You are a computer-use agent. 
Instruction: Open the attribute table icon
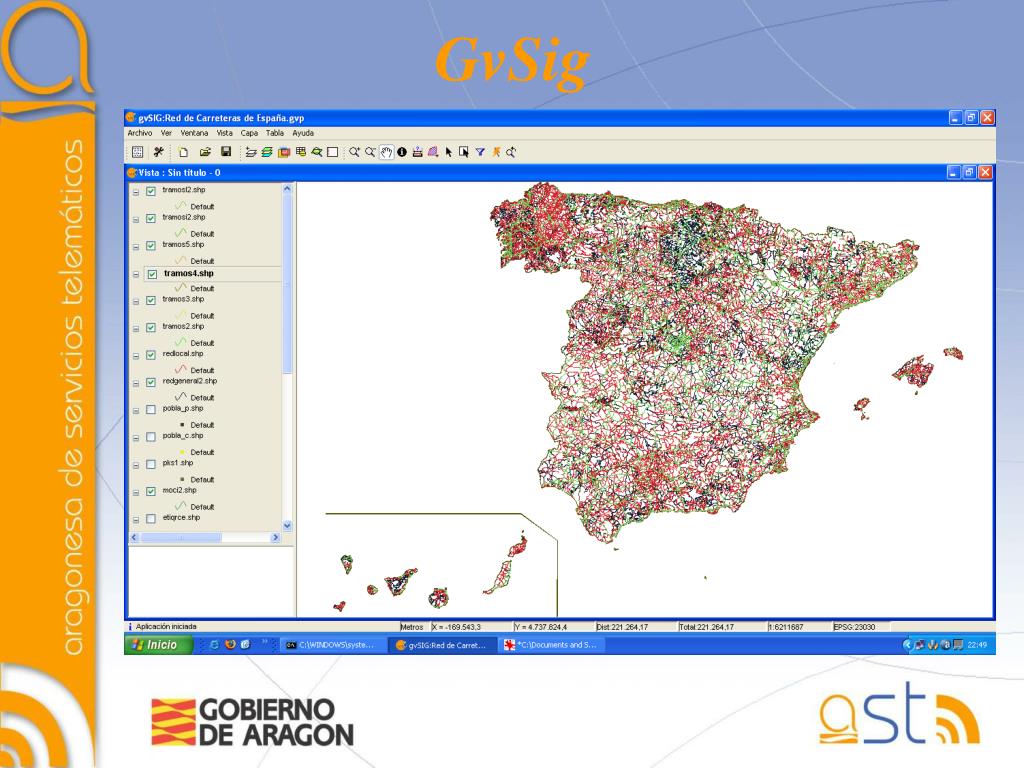(300, 152)
